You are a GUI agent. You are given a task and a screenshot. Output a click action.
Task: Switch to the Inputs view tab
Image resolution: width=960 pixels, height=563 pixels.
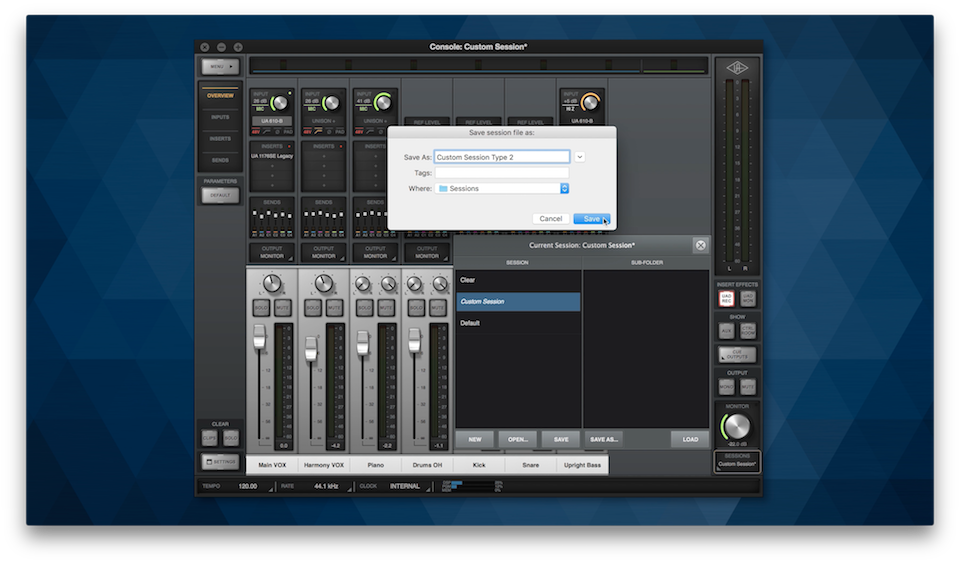pos(220,117)
